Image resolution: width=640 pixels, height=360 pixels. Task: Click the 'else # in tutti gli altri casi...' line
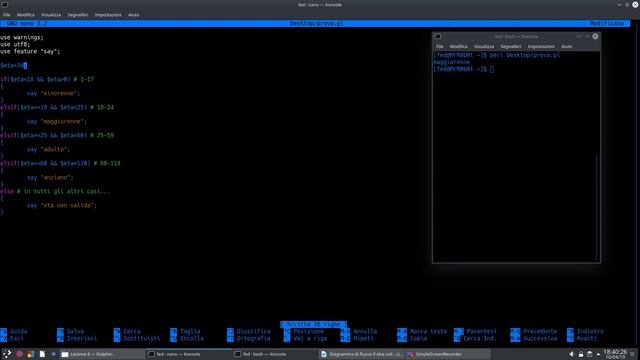[x=55, y=191]
